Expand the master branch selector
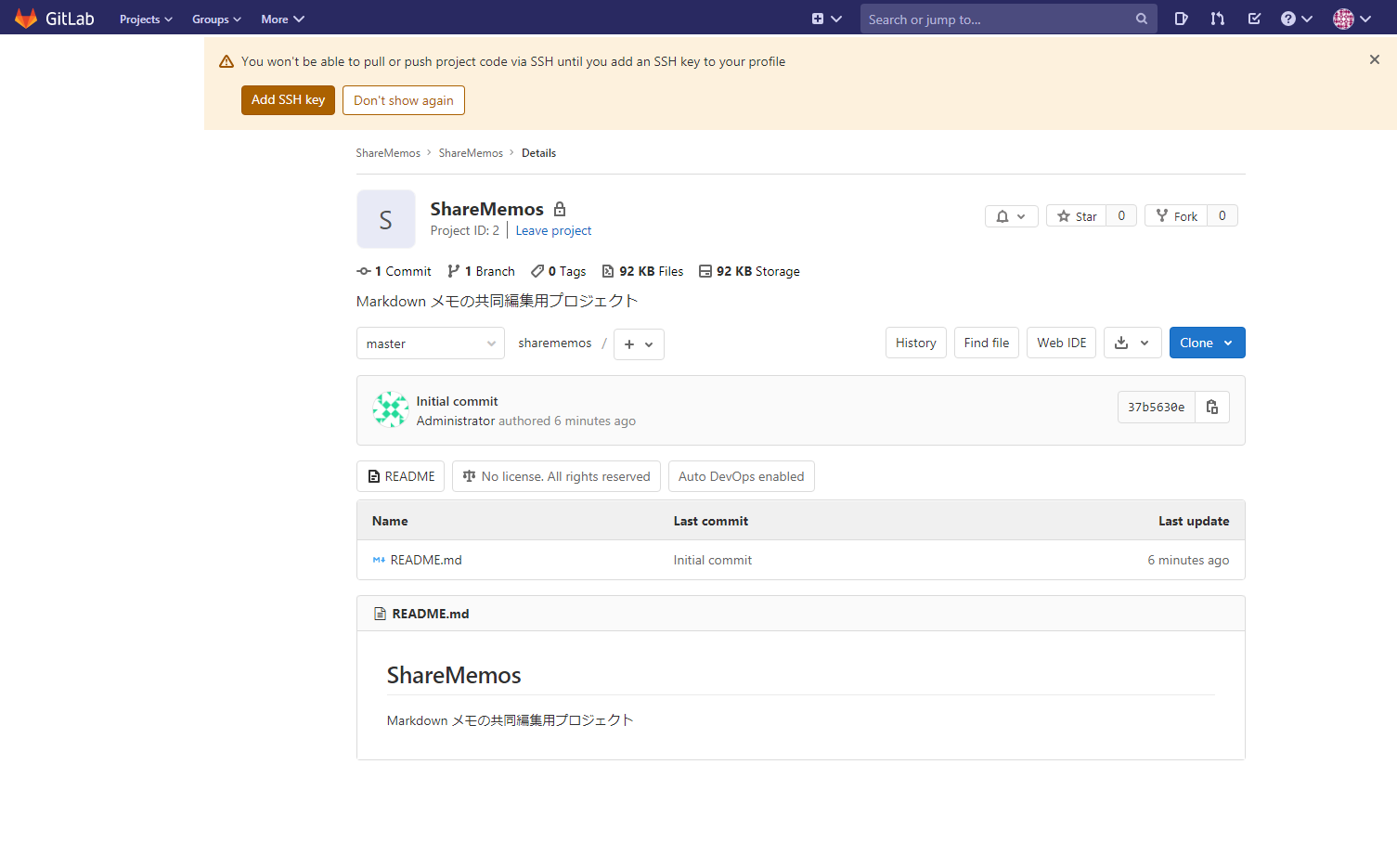This screenshot has height=868, width=1397. [430, 343]
